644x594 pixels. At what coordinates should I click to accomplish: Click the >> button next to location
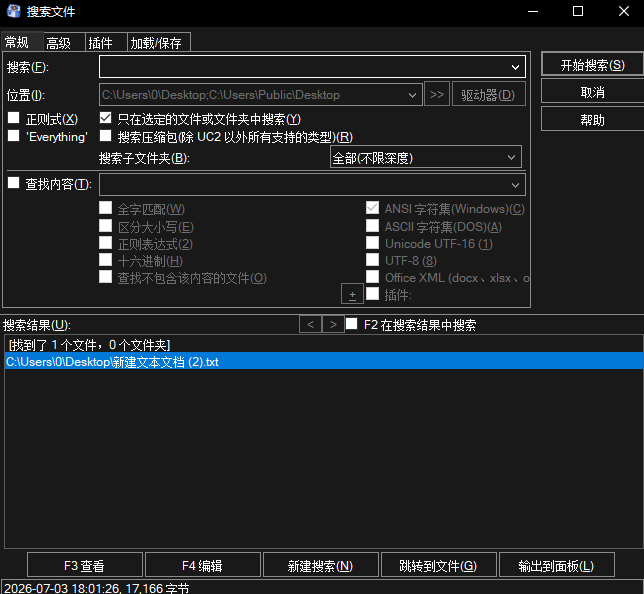(437, 94)
